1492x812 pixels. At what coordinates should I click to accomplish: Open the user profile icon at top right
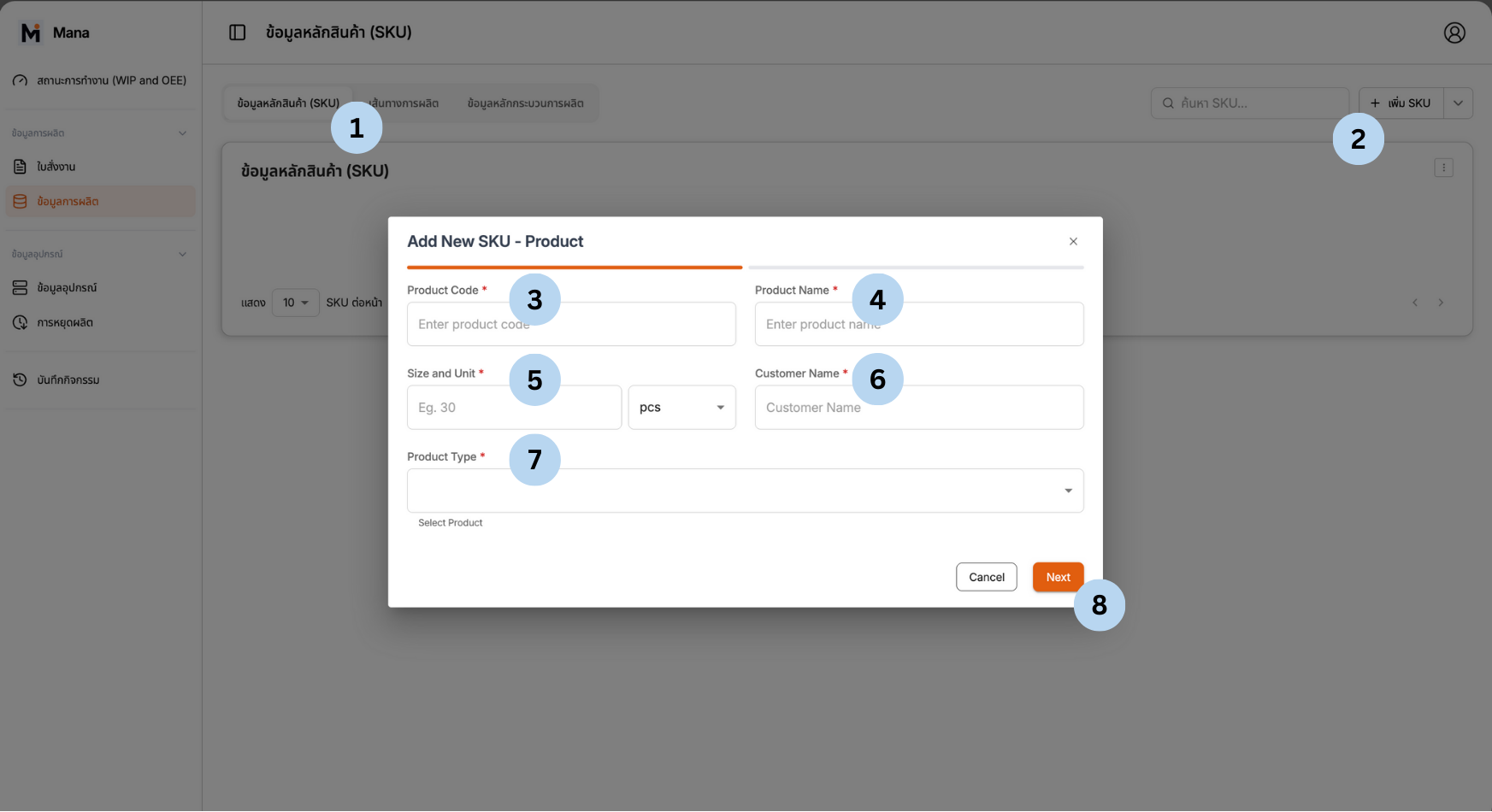tap(1454, 32)
